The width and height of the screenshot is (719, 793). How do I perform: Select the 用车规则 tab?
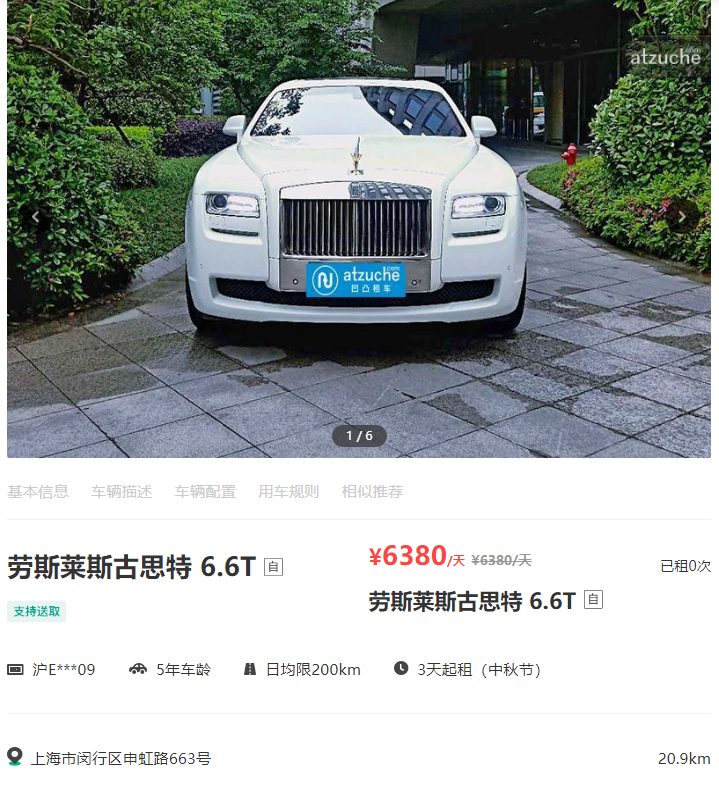click(x=289, y=492)
